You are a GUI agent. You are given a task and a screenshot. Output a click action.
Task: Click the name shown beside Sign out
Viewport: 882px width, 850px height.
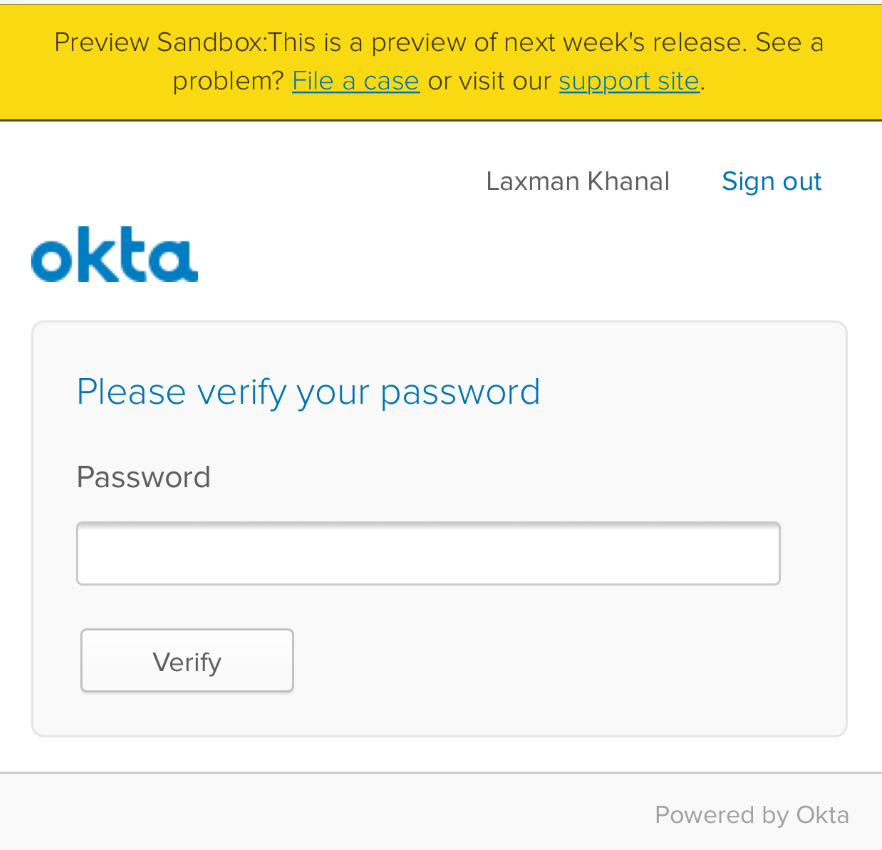578,181
